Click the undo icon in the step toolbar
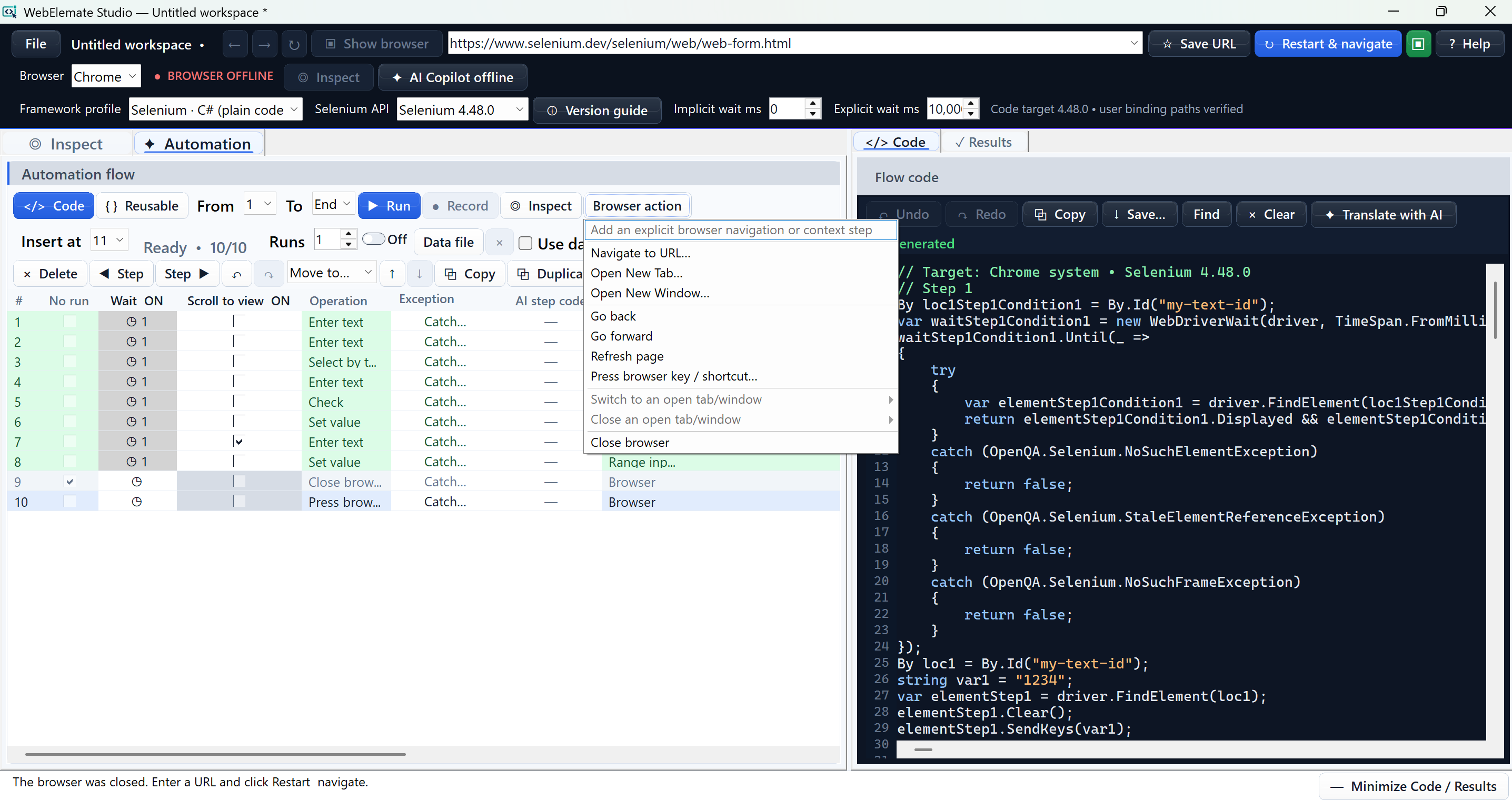This screenshot has height=800, width=1512. 237,274
